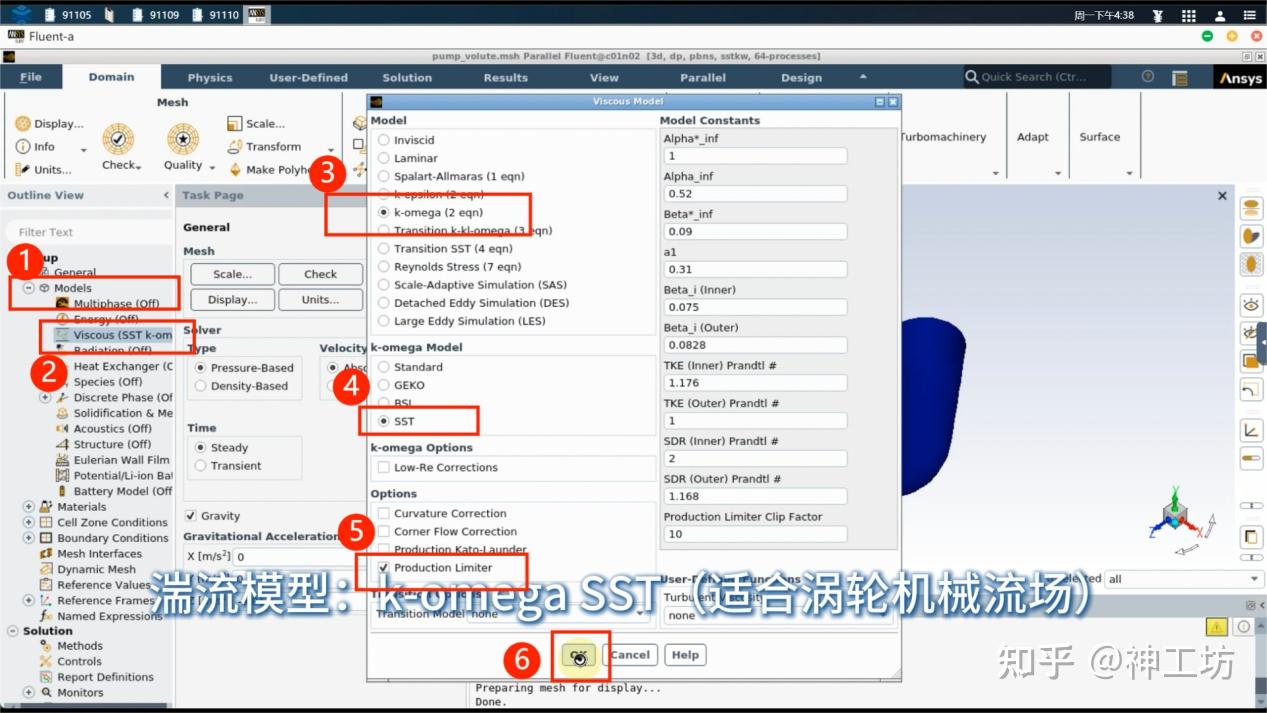Viewport: 1267px width, 713px height.
Task: Cancel the Viscous Model dialog
Action: coord(630,655)
